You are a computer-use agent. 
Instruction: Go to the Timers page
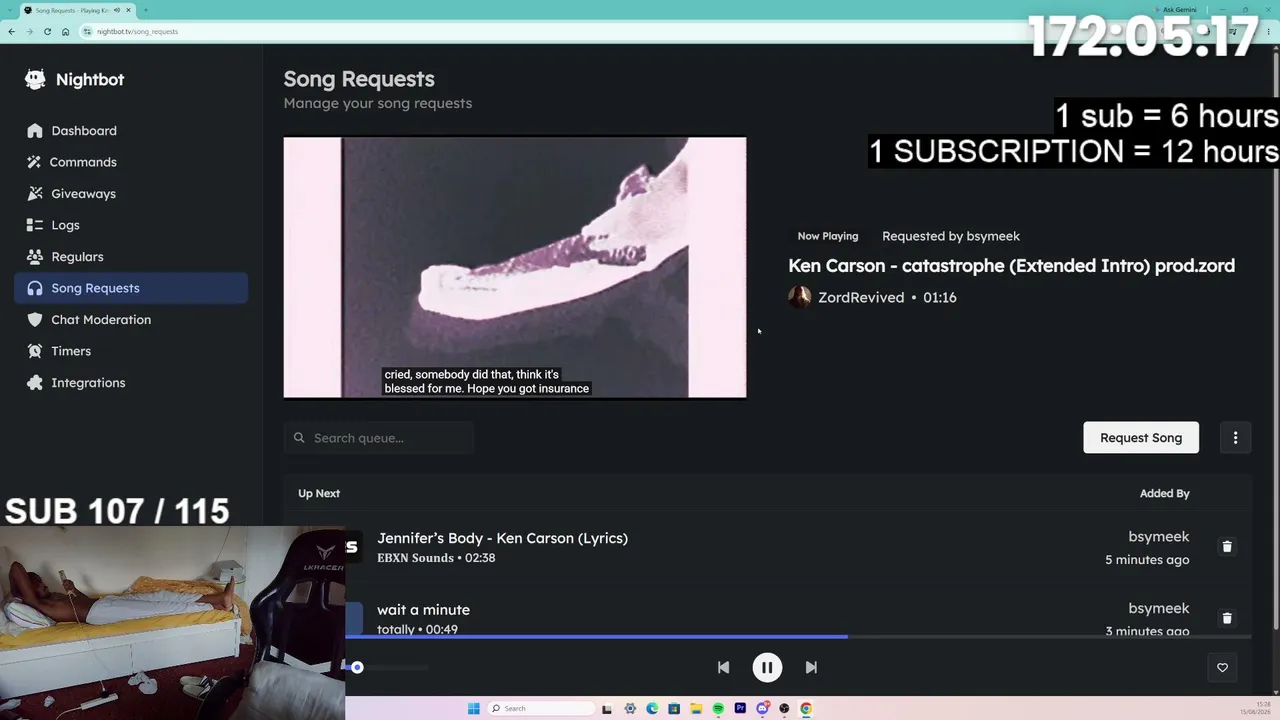(x=131, y=351)
